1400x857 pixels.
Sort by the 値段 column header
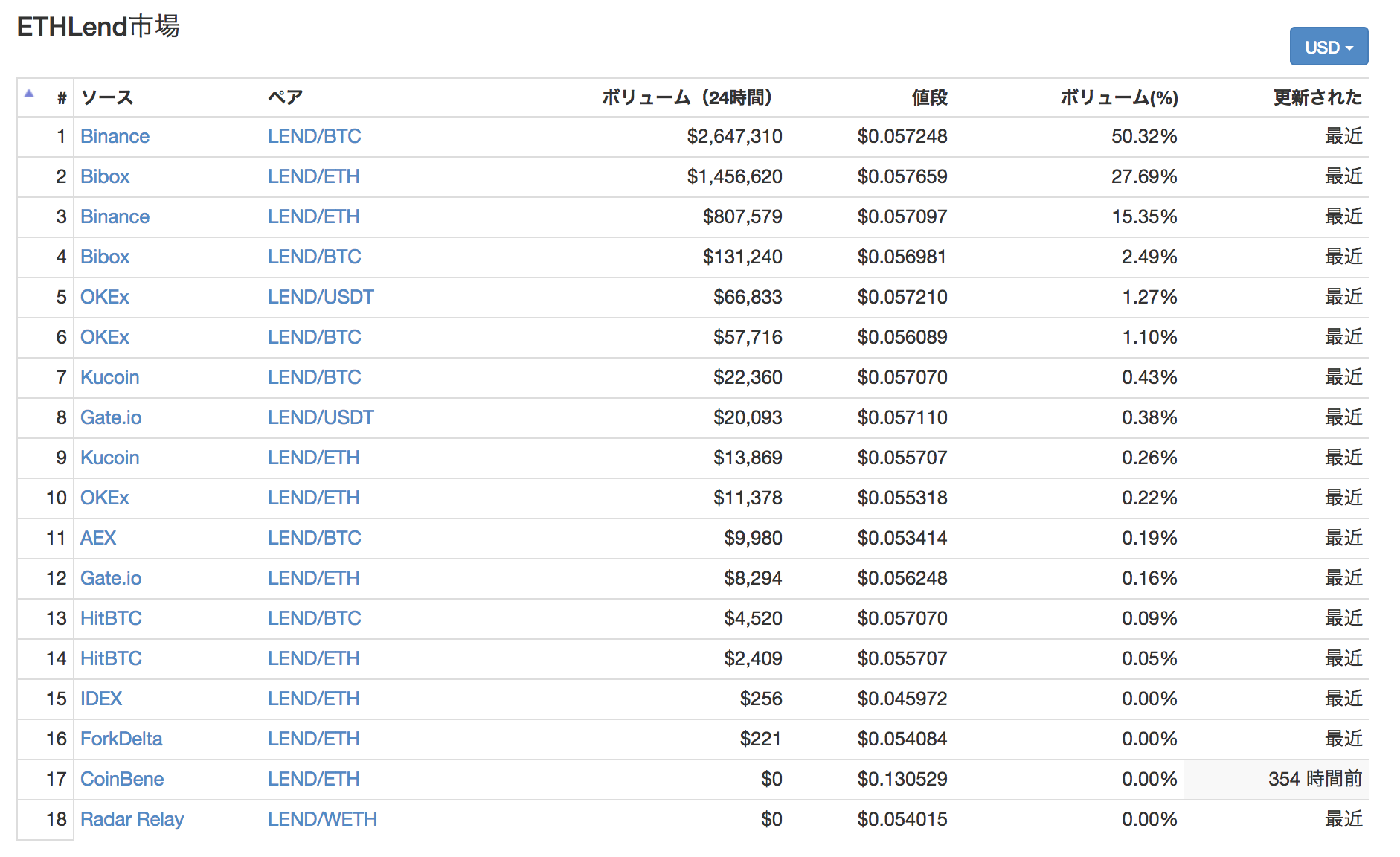click(930, 97)
